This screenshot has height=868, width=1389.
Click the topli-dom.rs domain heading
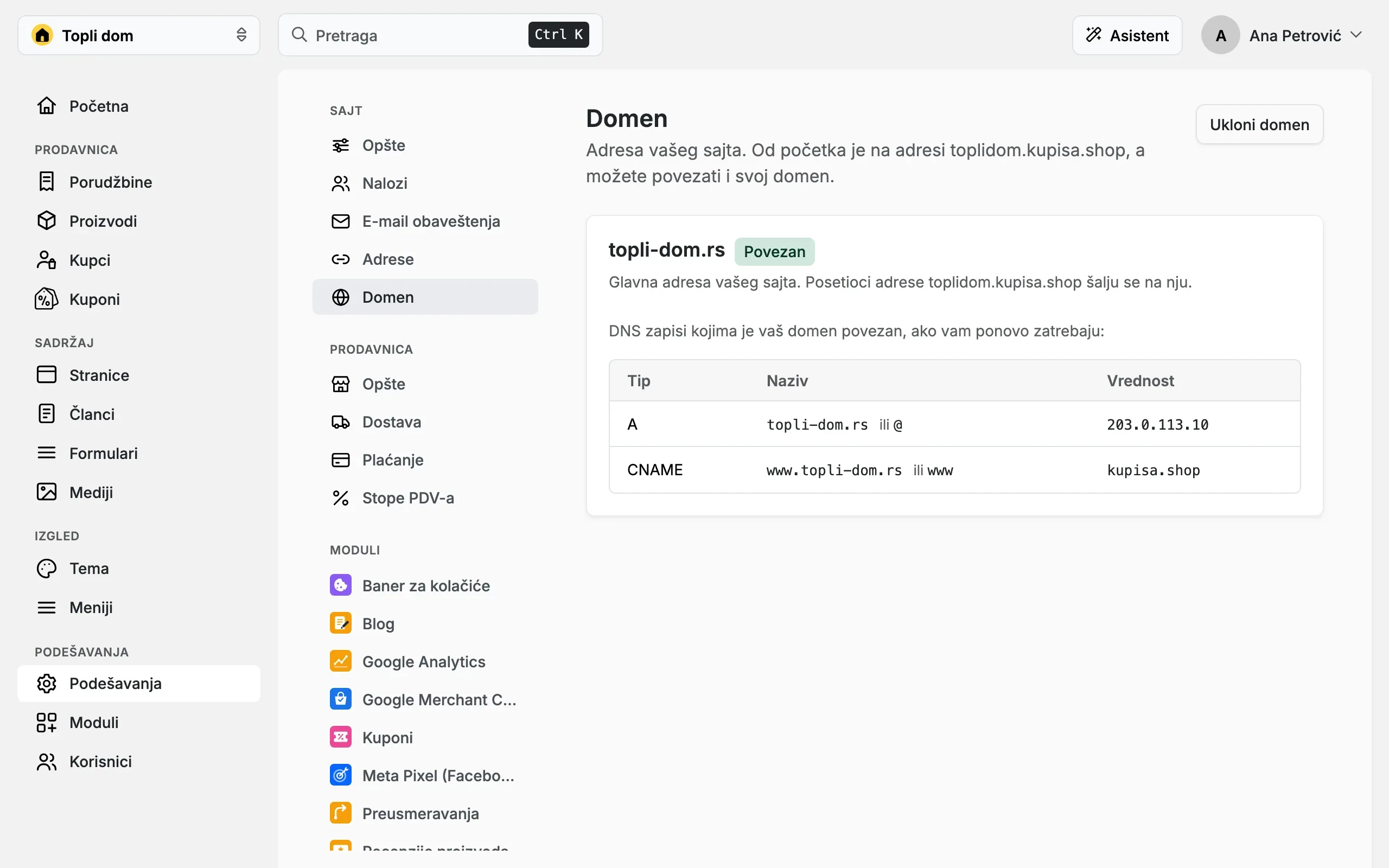(666, 250)
